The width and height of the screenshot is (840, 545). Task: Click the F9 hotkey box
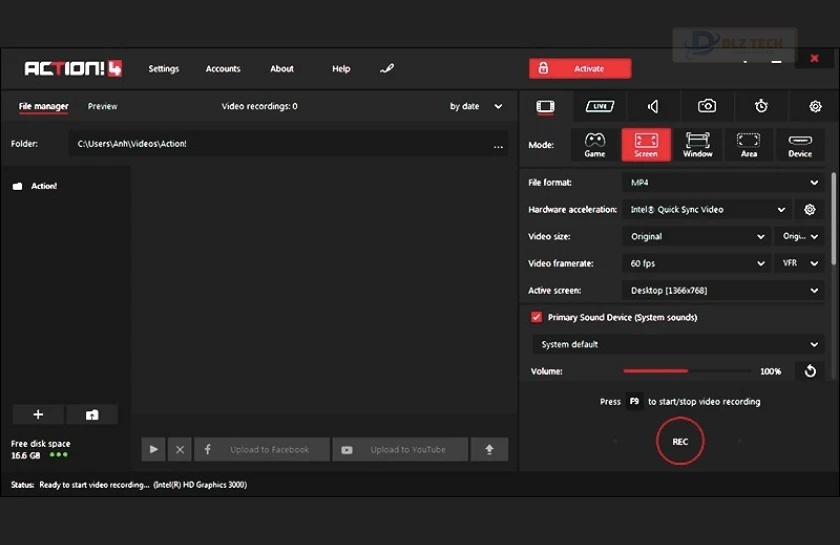point(634,401)
